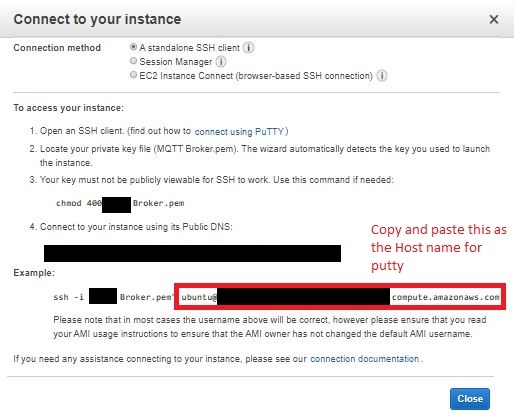This screenshot has height=417, width=514.
Task: Click the 'Connect to your instance' title
Action: click(x=97, y=19)
